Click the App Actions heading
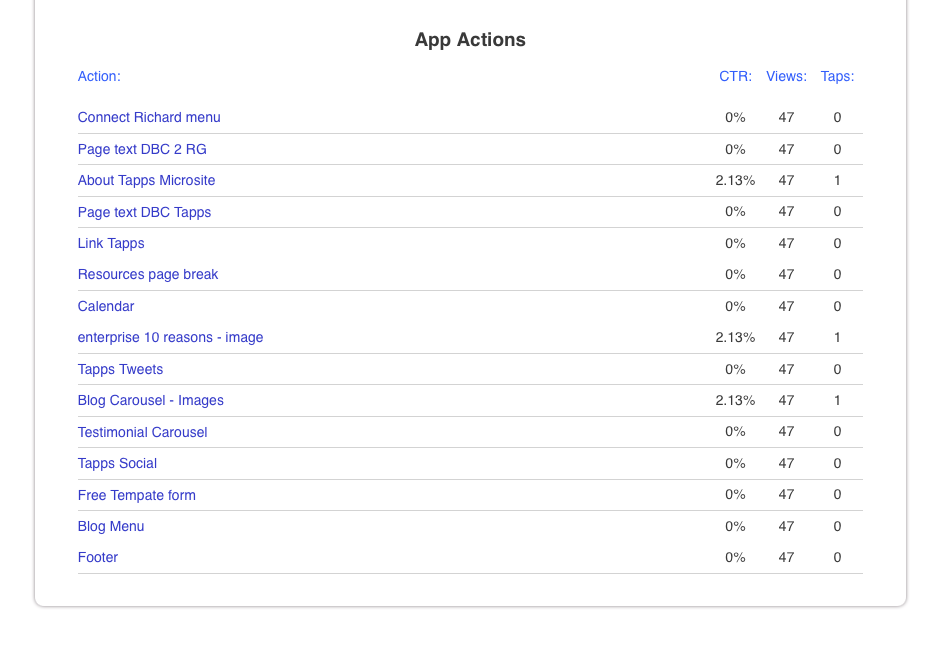This screenshot has width=945, height=658. coord(470,40)
